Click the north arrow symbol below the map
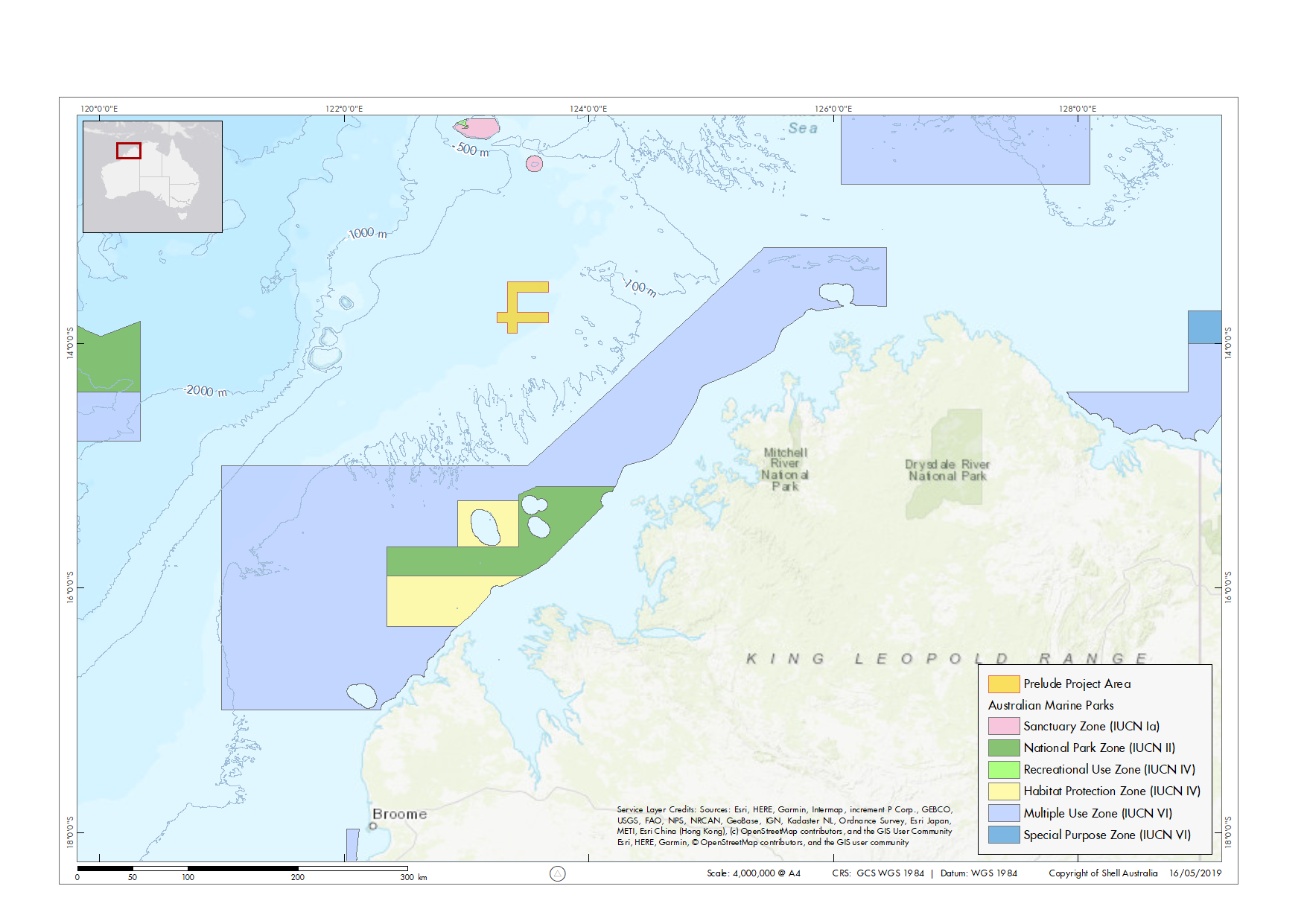1307x924 pixels. 557,873
